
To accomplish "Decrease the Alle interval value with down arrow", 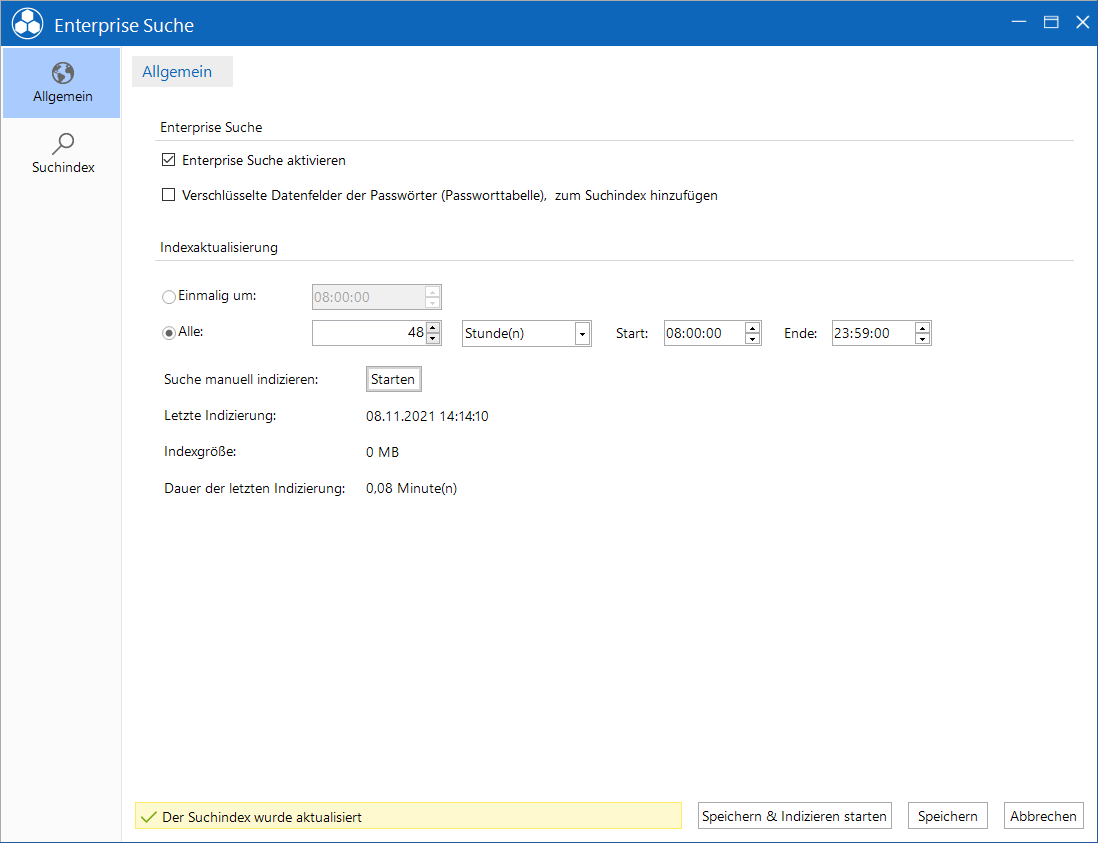I will coord(433,339).
